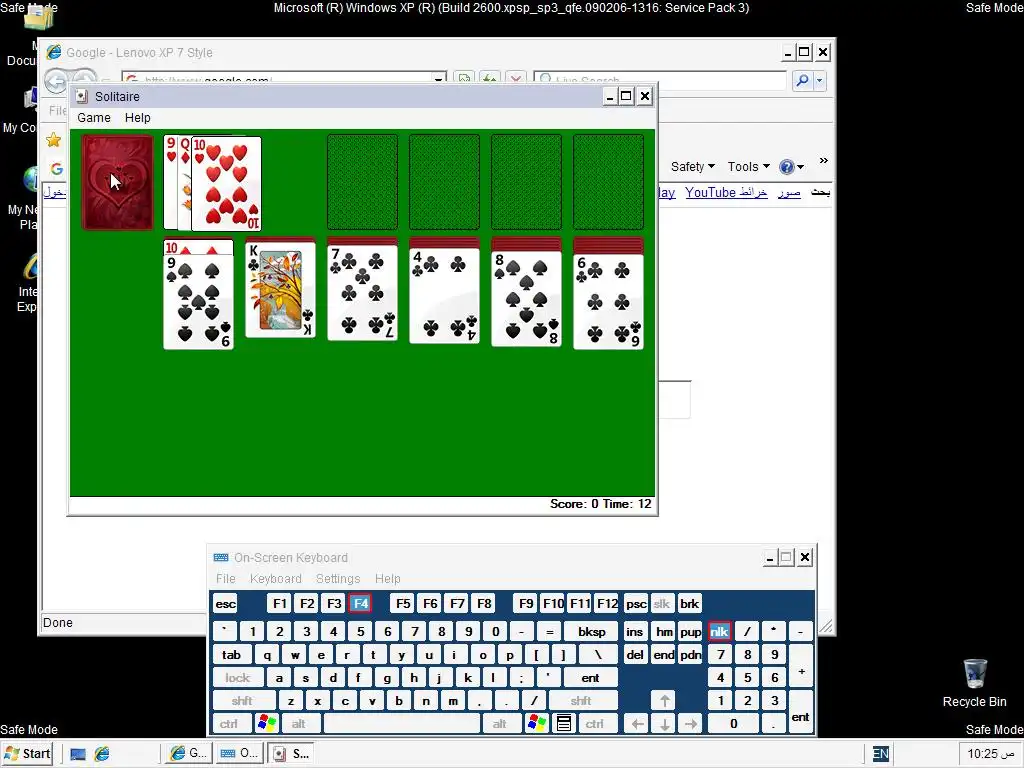The image size is (1024, 768).
Task: Click the left Windows logo key
Action: point(267,724)
